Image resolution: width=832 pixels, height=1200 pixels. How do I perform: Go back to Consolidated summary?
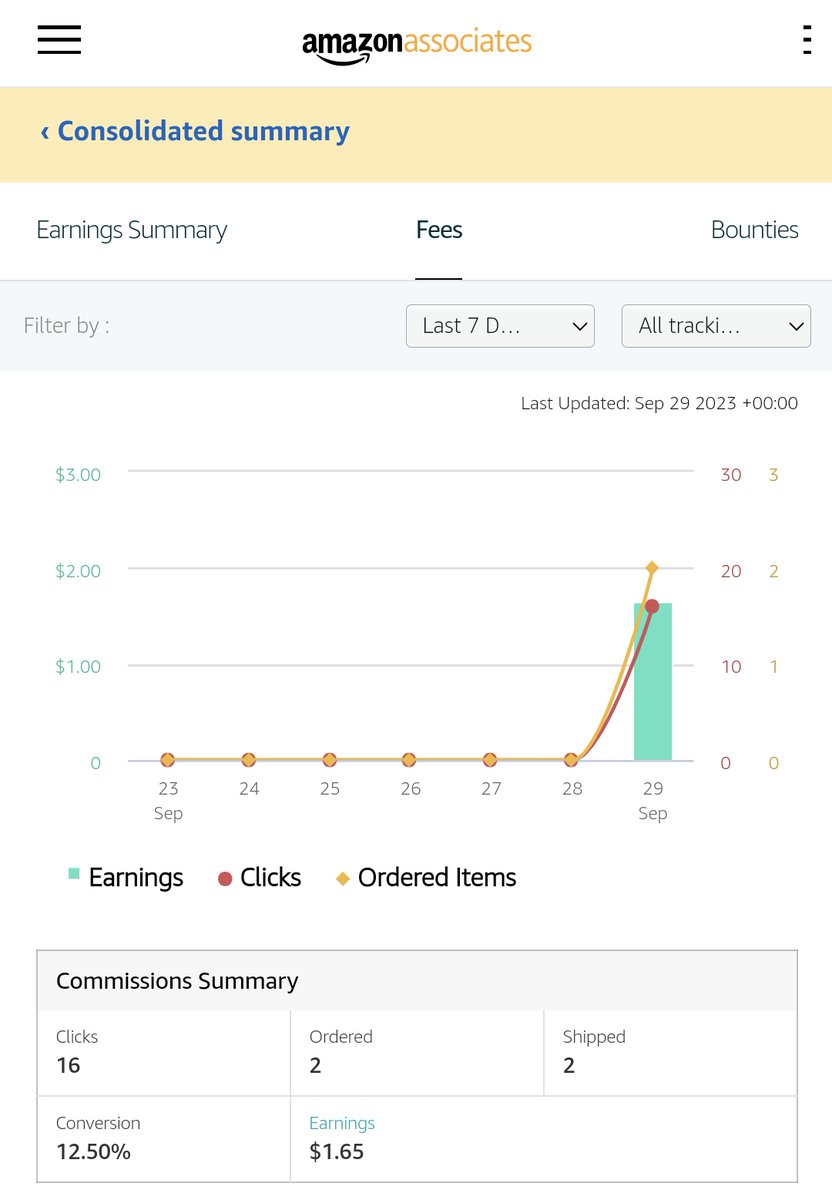point(195,131)
